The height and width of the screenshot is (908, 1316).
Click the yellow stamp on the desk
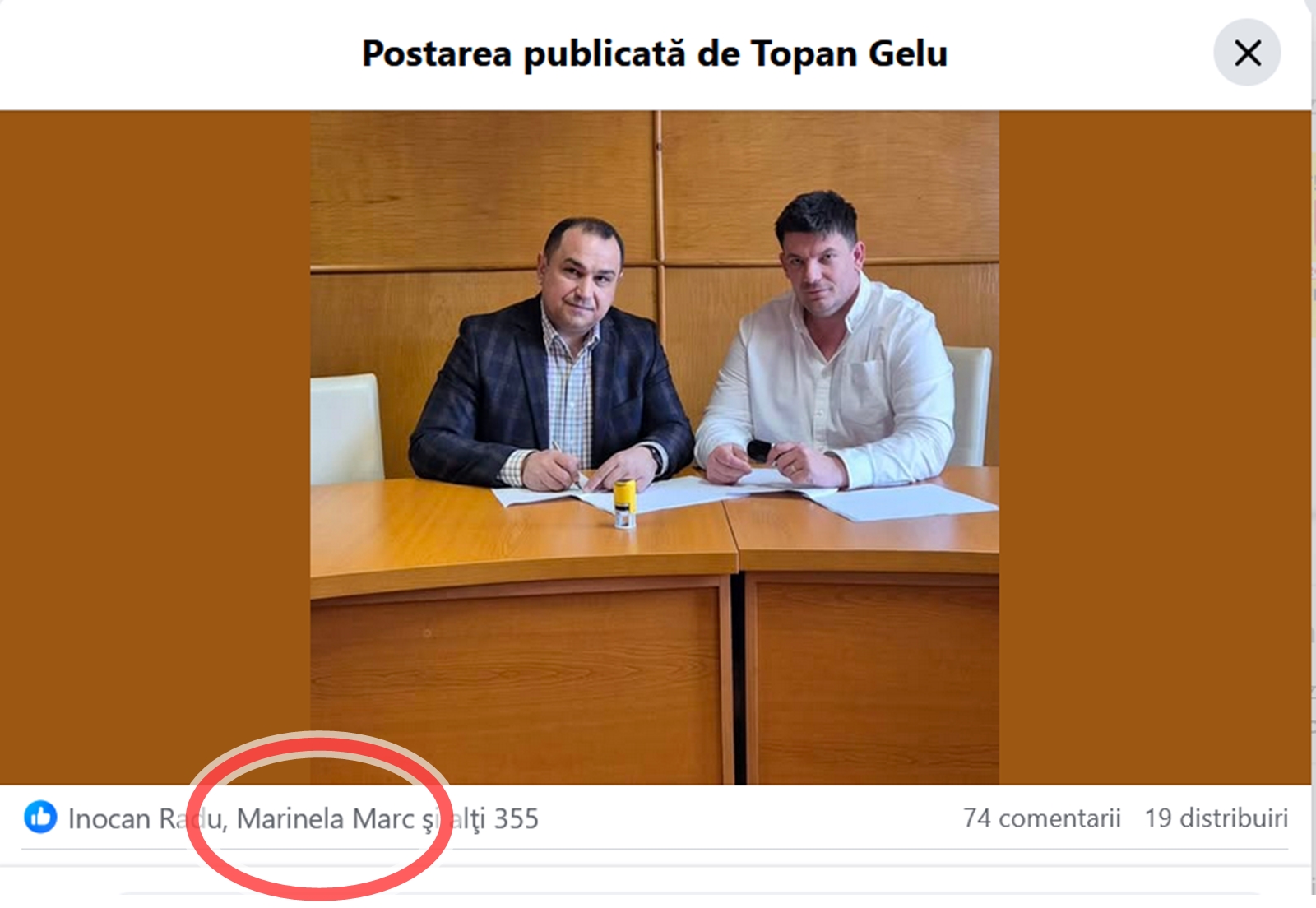pos(624,503)
